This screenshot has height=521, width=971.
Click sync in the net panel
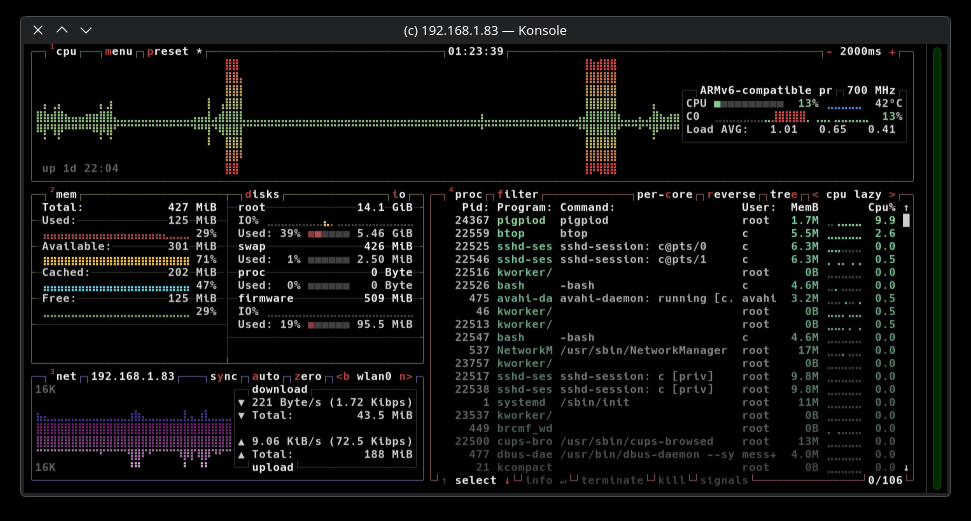click(223, 377)
